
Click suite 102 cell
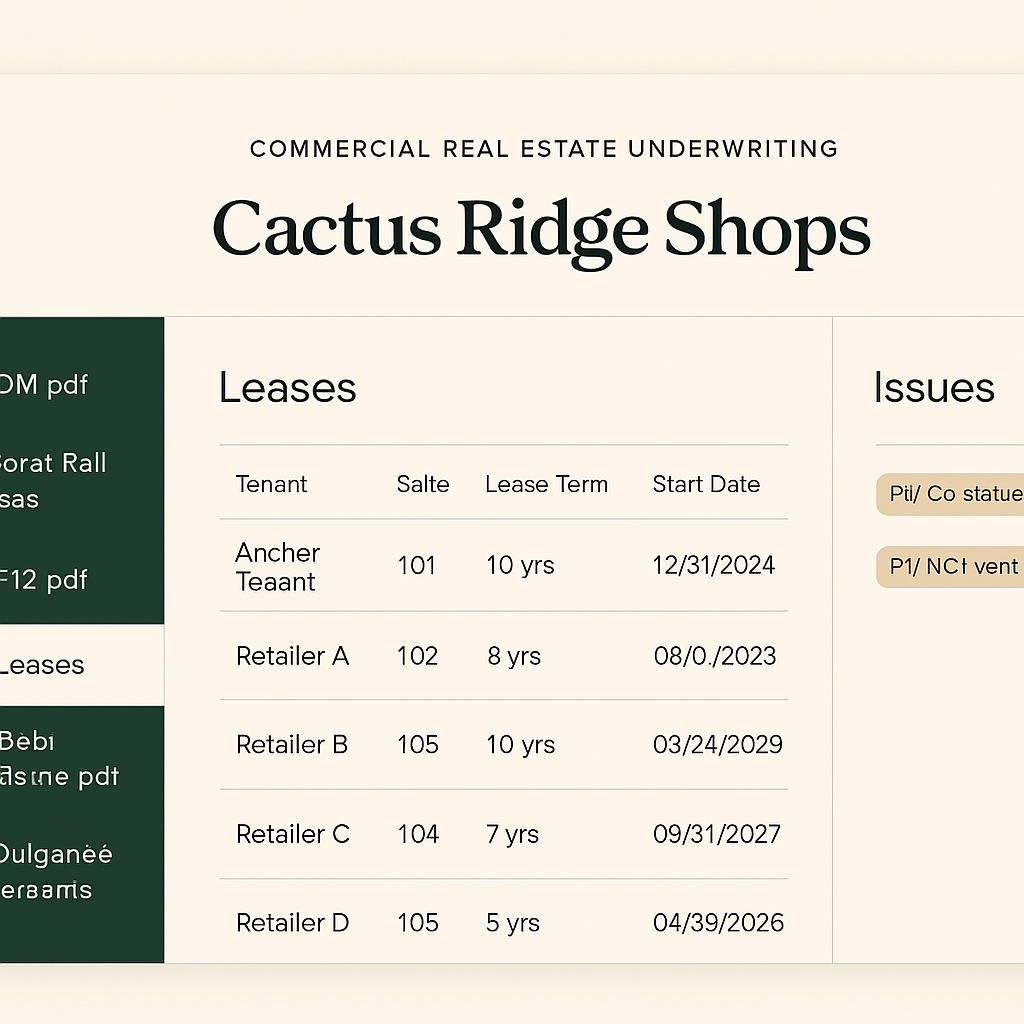click(417, 656)
